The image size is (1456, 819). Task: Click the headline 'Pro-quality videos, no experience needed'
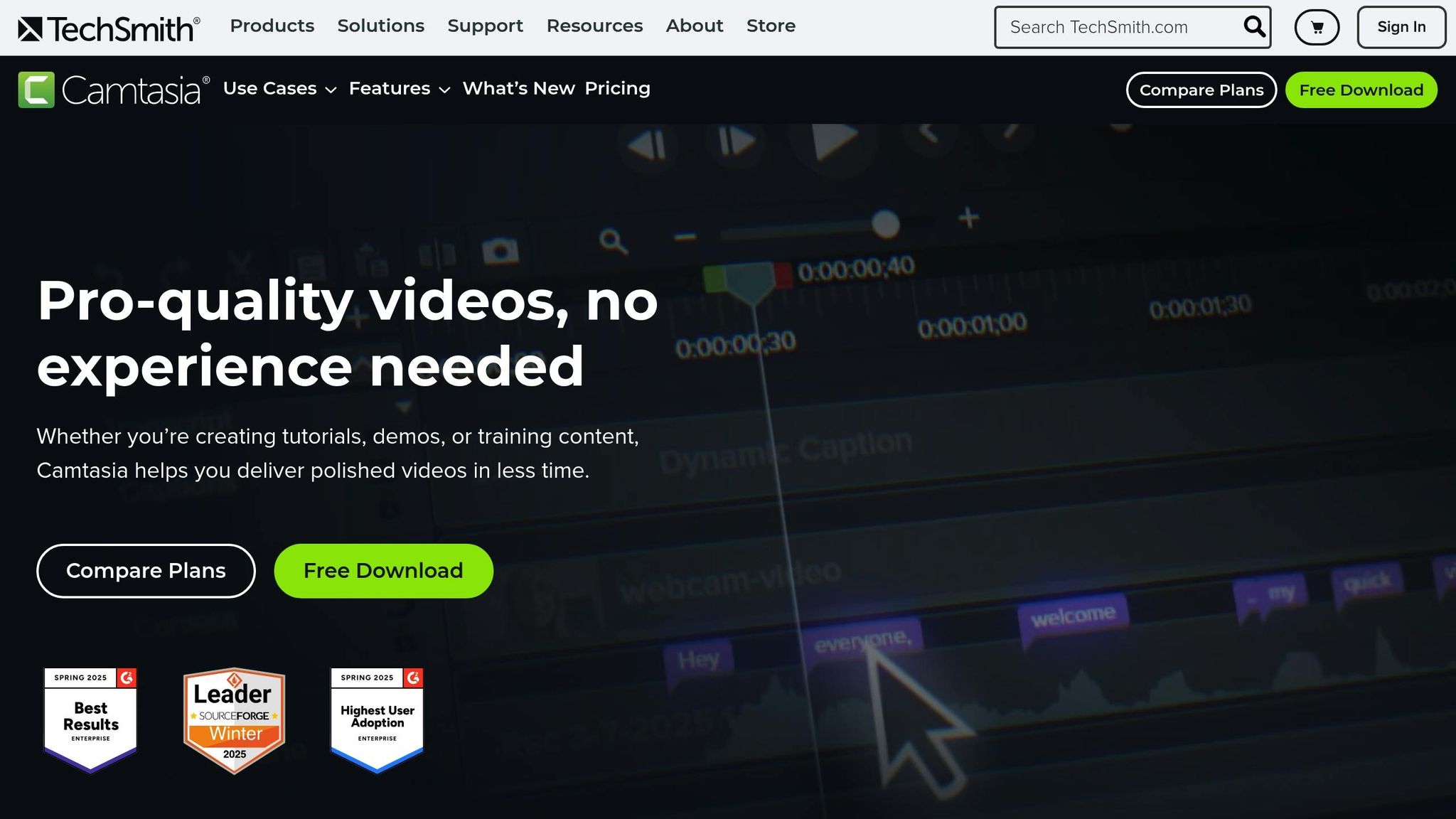pyautogui.click(x=348, y=333)
